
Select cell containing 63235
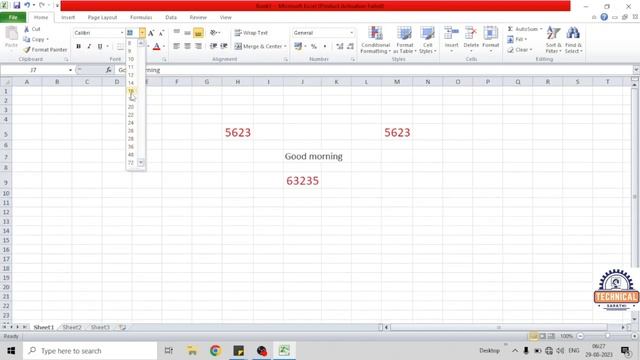pos(302,180)
